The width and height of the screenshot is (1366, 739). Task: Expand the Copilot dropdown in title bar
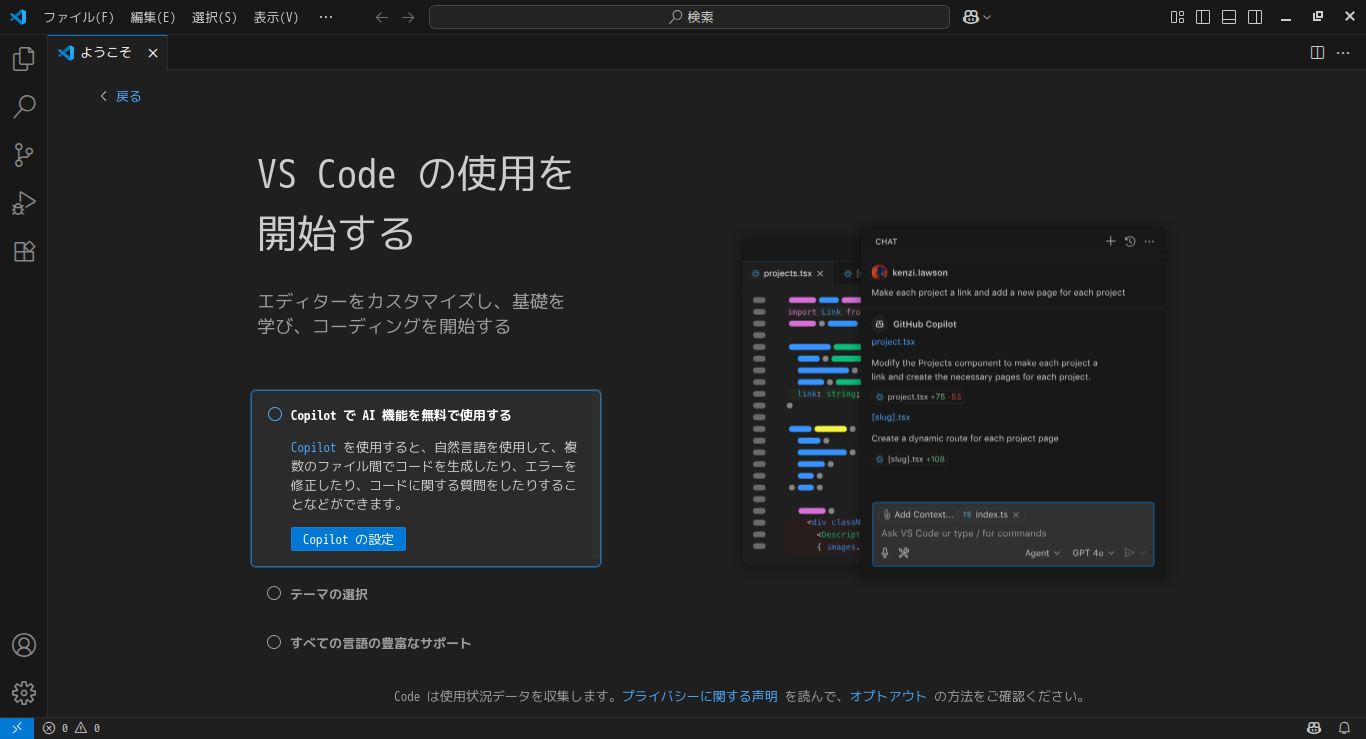987,17
